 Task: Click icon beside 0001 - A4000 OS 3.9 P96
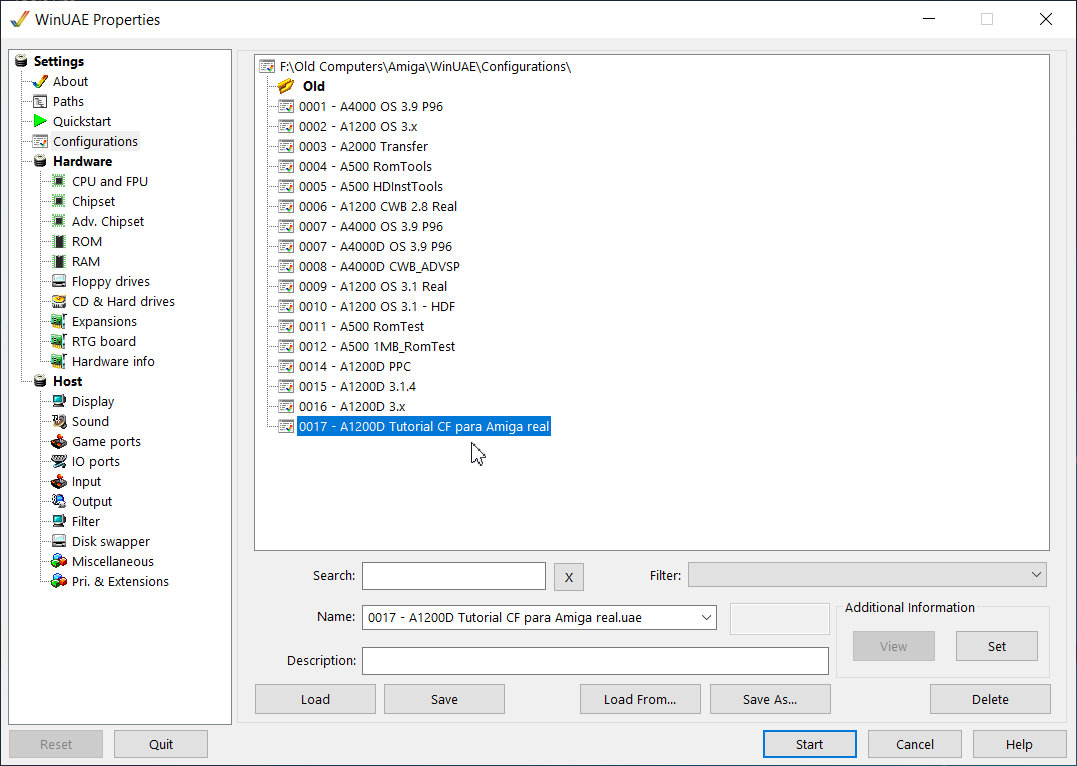coord(286,106)
